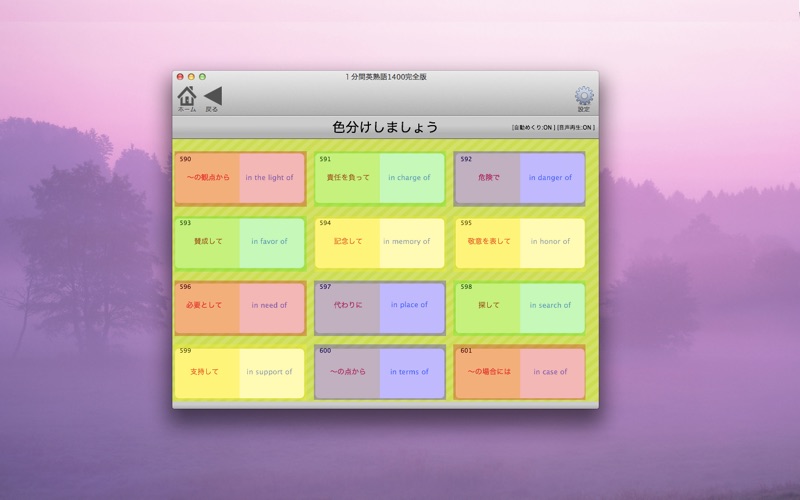Click the '必要として' Japanese text
Image resolution: width=800 pixels, height=500 pixels.
click(204, 305)
